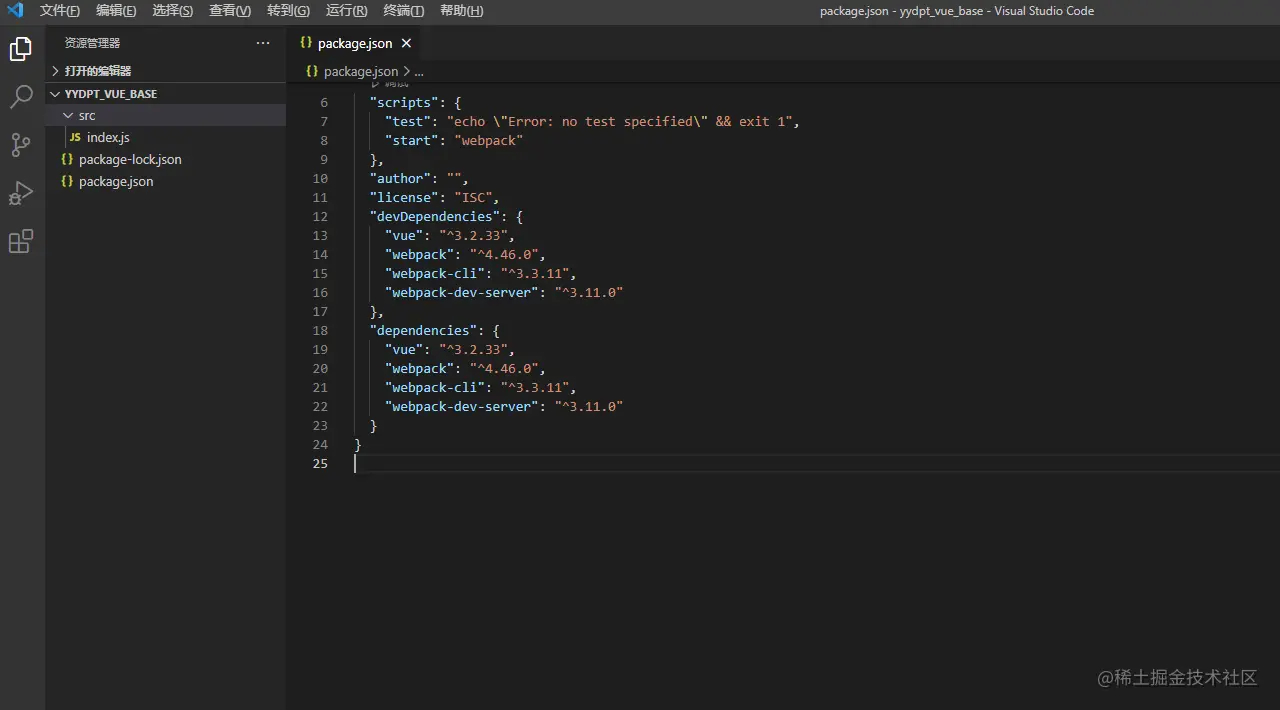Click "webpack-dev-server" key on line 16

click(462, 292)
